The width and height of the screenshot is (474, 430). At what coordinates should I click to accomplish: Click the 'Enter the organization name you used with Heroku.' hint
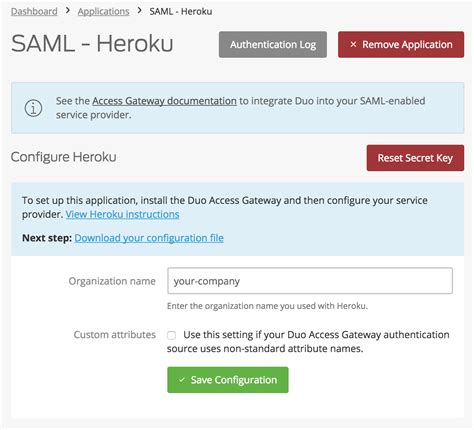pyautogui.click(x=267, y=306)
